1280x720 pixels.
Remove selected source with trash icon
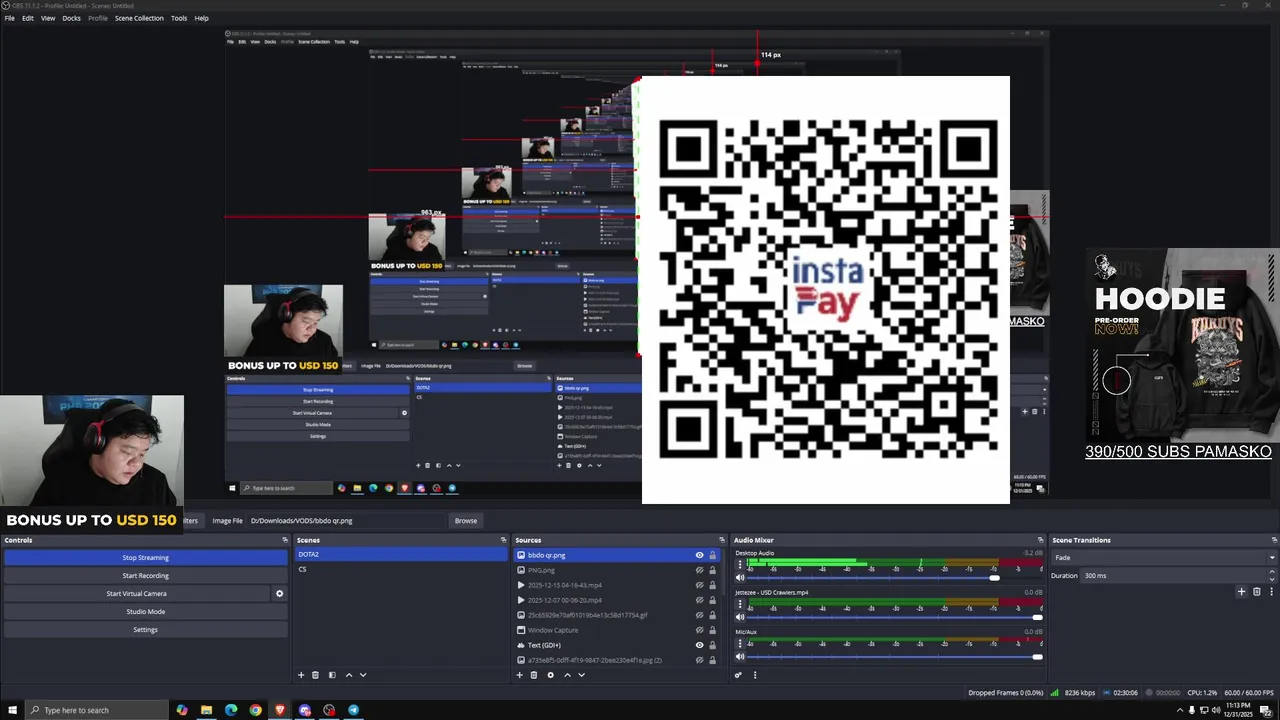(x=534, y=675)
